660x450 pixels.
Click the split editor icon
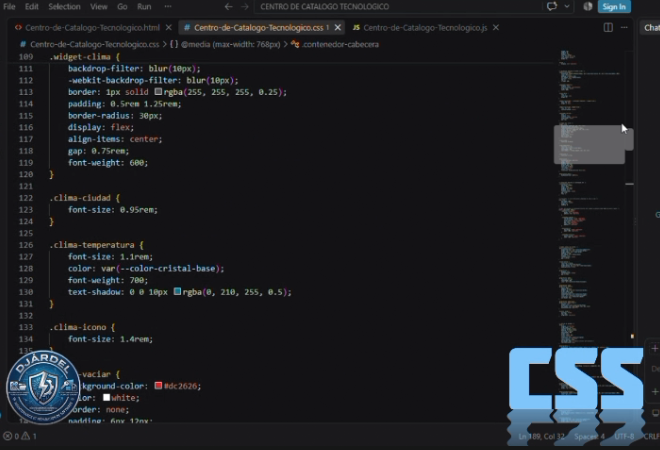coord(608,28)
